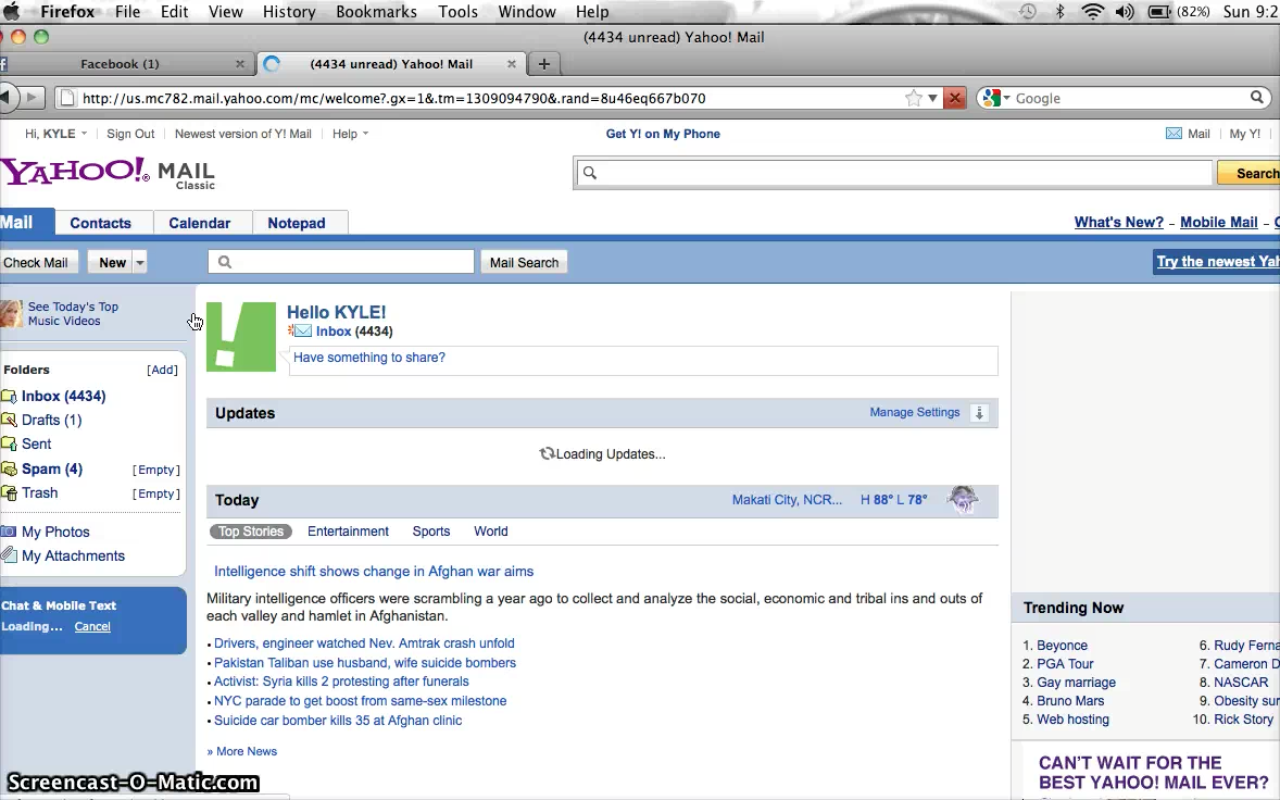Click the Makati City weather location link

[x=787, y=500]
